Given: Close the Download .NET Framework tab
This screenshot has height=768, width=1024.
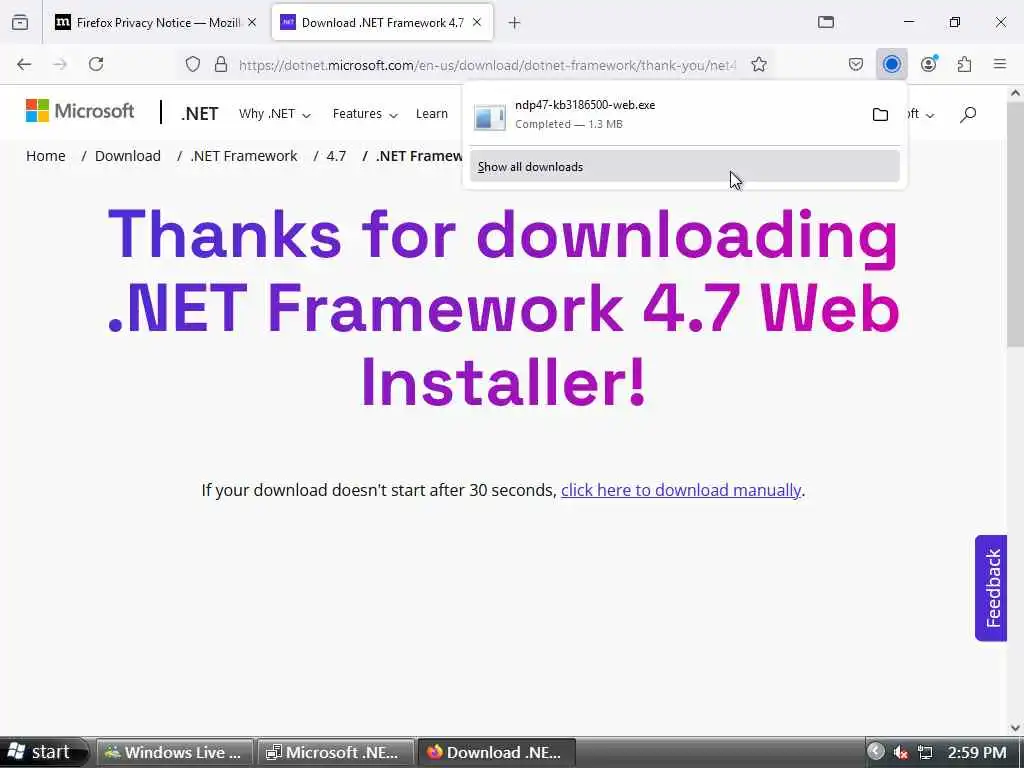Looking at the screenshot, I should (x=477, y=23).
